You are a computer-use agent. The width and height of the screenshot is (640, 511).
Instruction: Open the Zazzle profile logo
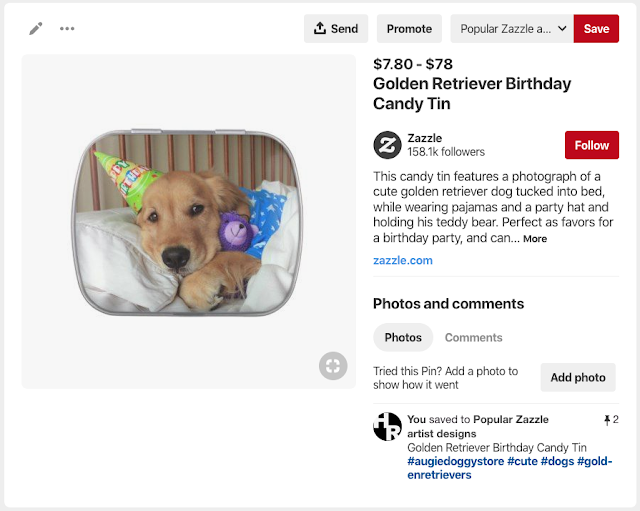tap(387, 145)
